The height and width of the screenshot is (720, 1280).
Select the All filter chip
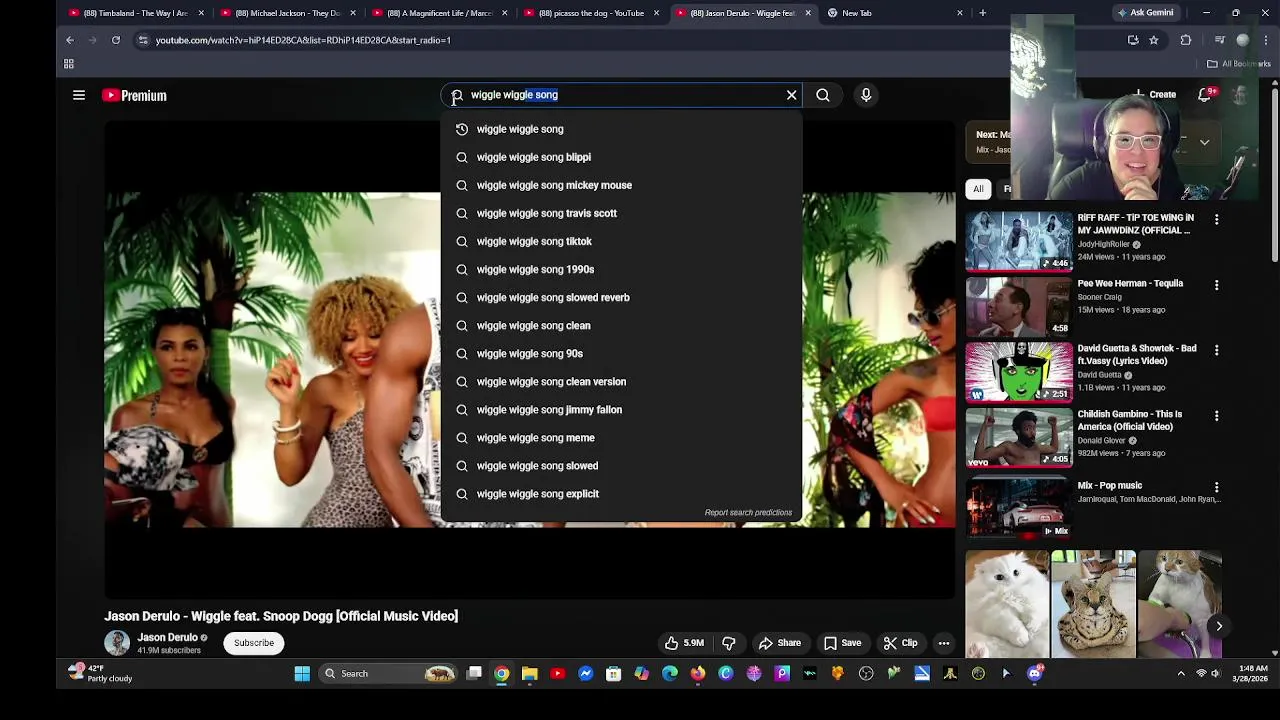(x=978, y=189)
